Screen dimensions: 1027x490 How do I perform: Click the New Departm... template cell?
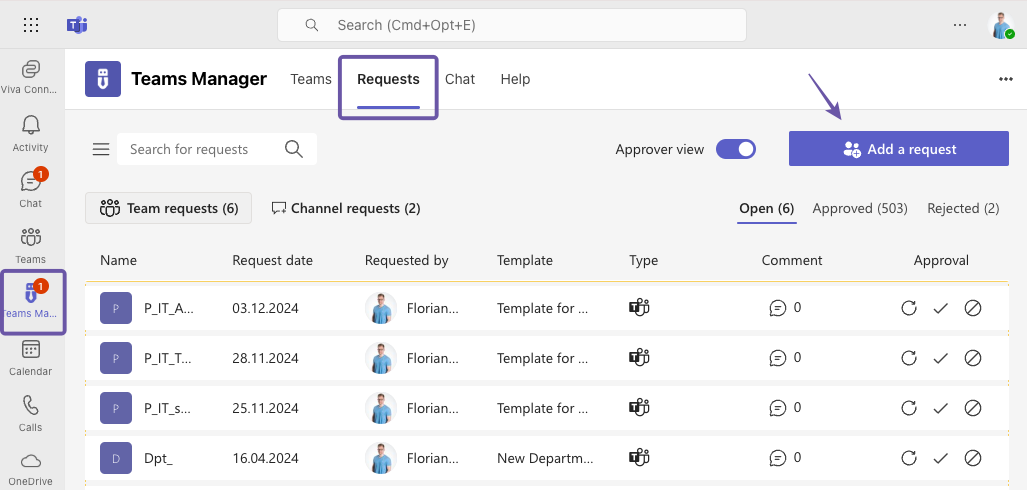pyautogui.click(x=545, y=458)
